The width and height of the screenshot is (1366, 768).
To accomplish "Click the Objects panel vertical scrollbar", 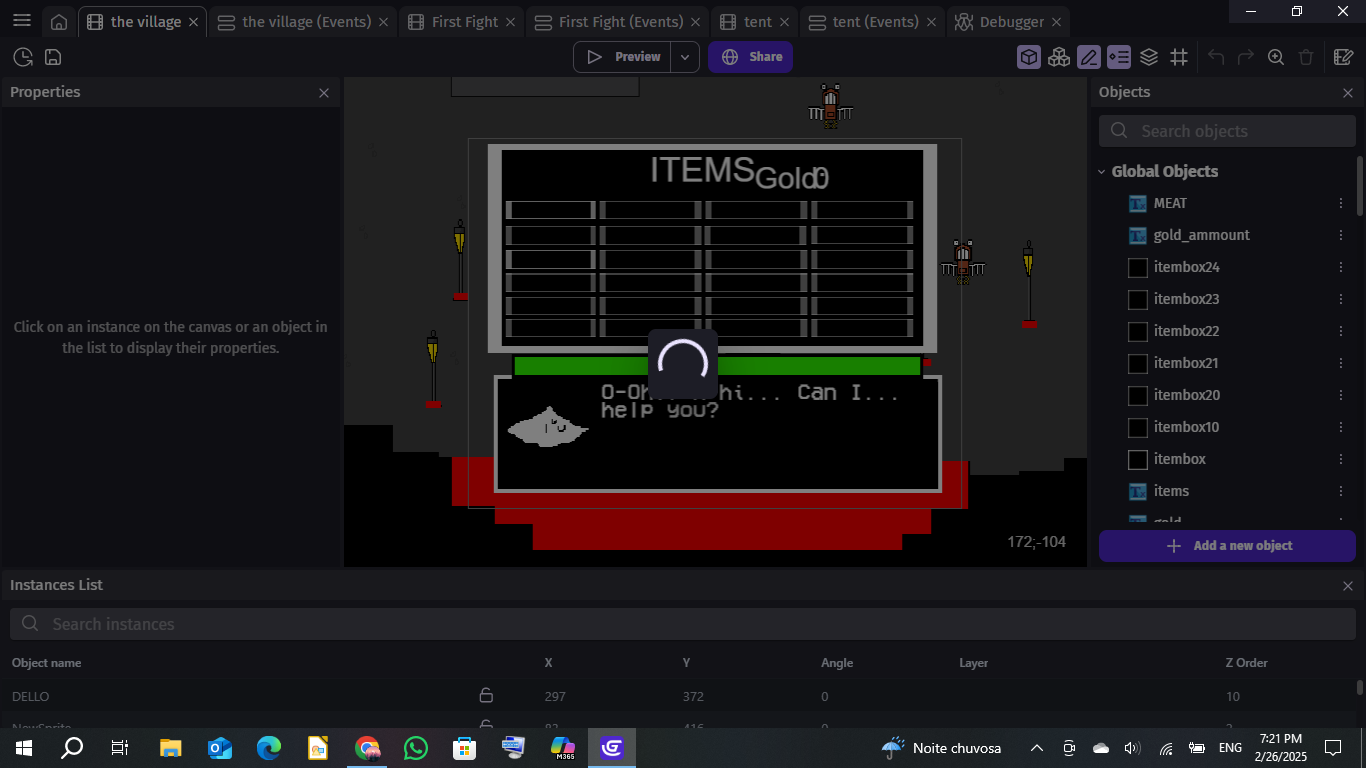I will tap(1359, 186).
